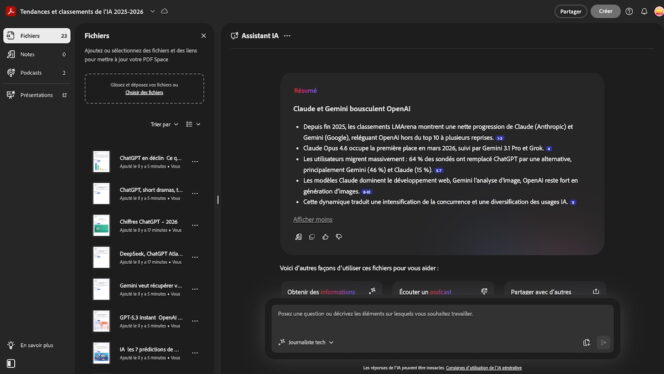Open the Assistant IA three-dot menu
664x374 pixels.
(287, 36)
